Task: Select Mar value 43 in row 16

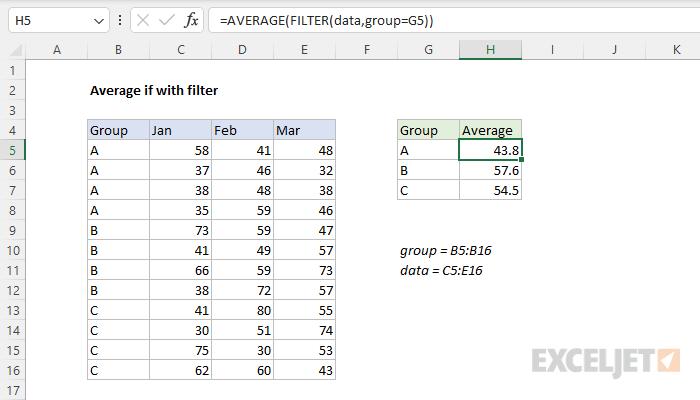Action: [304, 371]
